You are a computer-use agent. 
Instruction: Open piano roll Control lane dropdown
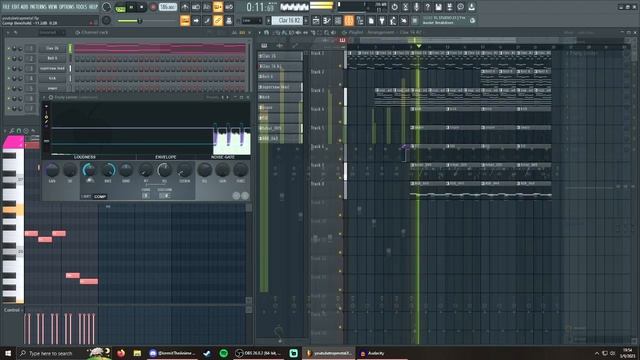13,310
